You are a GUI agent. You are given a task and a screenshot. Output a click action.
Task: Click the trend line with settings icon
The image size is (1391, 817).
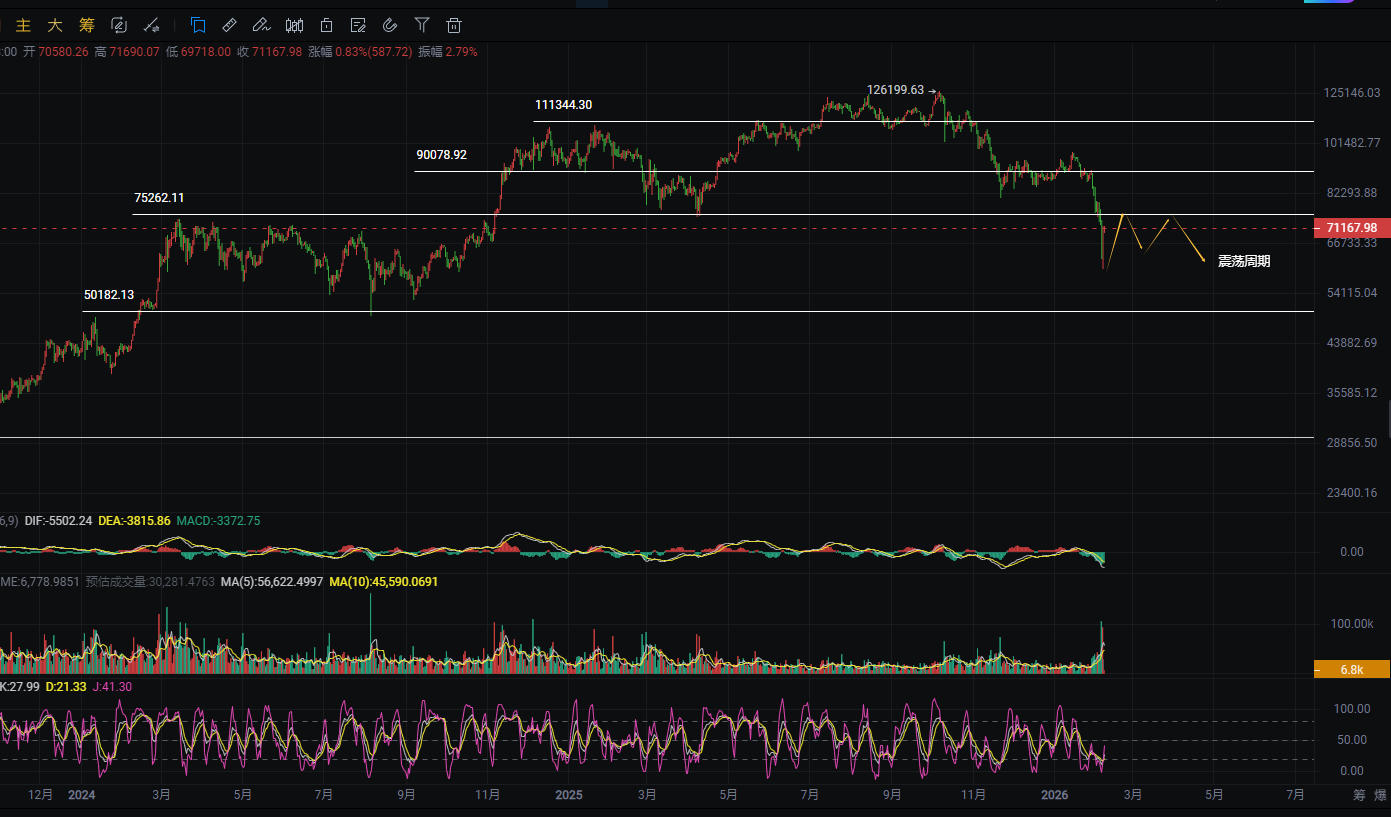(152, 25)
